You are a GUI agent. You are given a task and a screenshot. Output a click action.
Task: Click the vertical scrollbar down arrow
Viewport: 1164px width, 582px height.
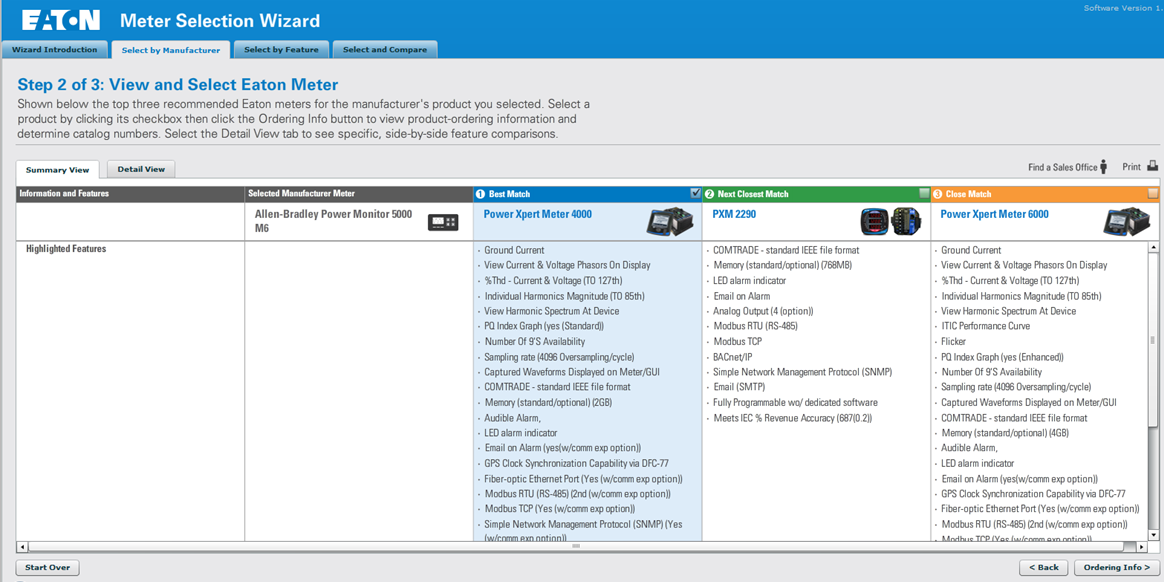(1153, 534)
